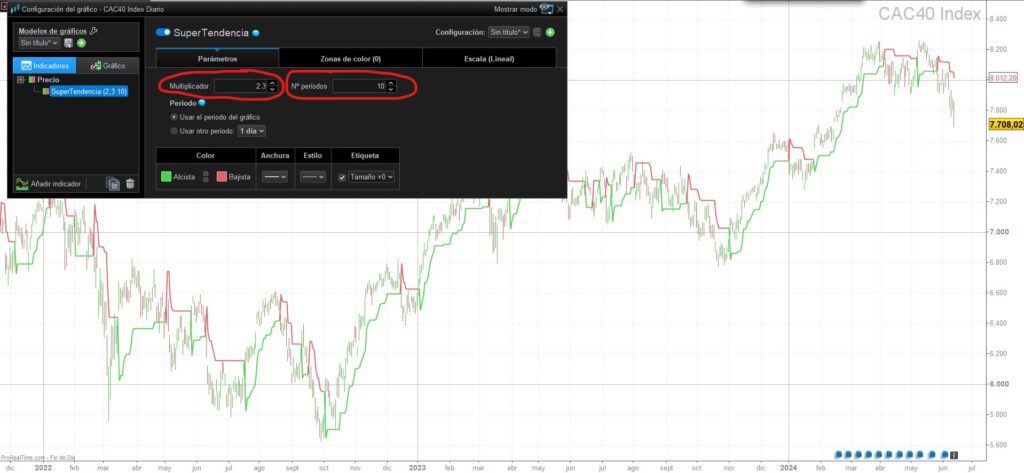Save the current Configuración preset
Screen dimensions: 1024x473
point(537,32)
